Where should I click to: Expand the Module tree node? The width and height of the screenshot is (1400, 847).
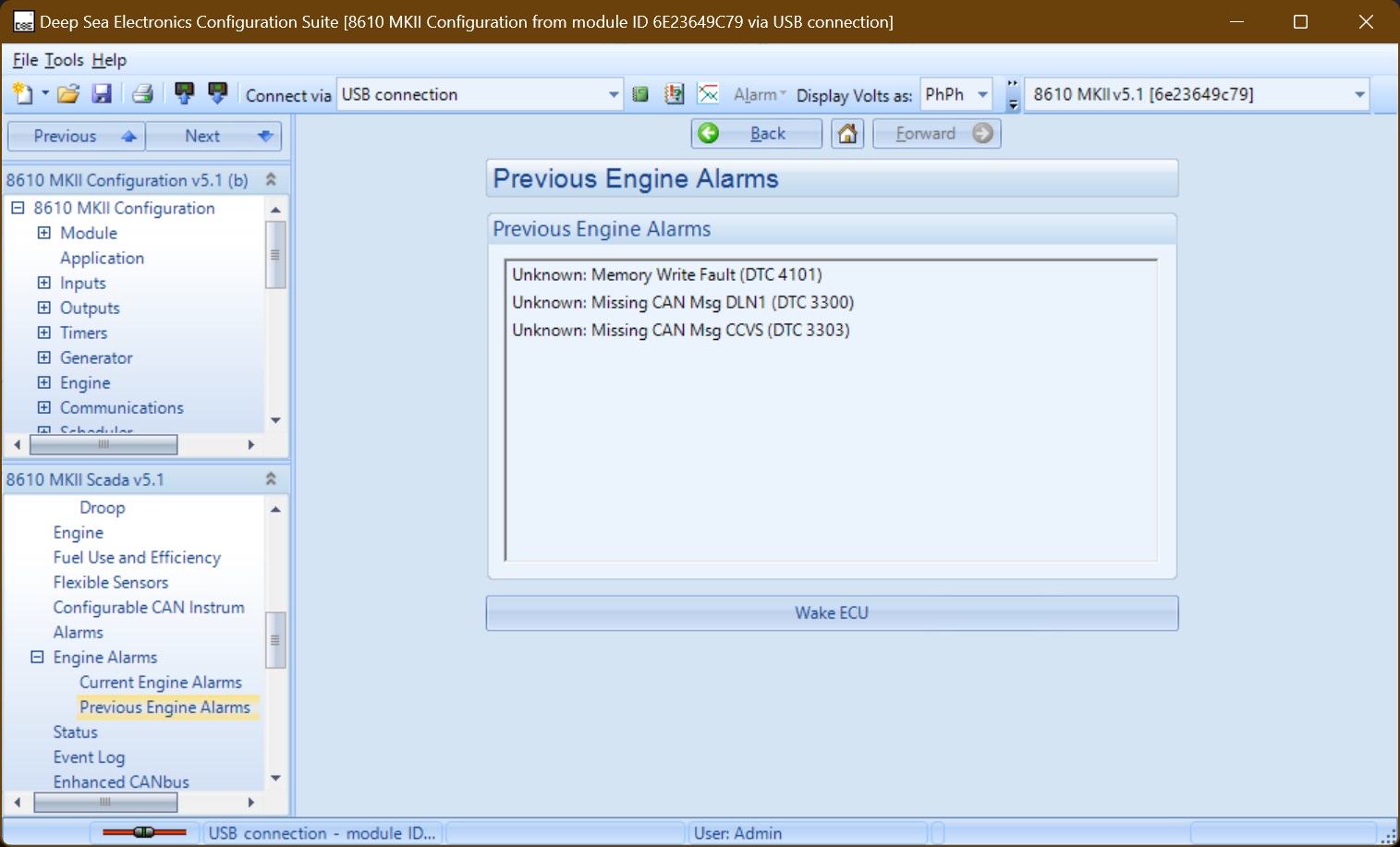(x=43, y=233)
